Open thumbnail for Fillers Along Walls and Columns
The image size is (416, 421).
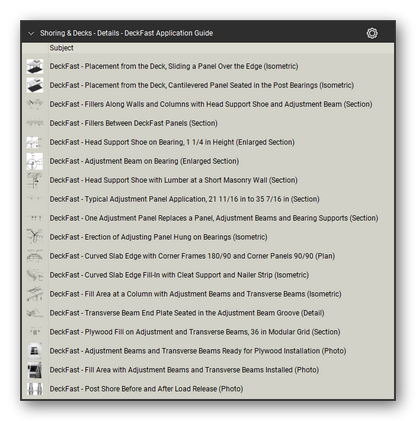[x=35, y=104]
